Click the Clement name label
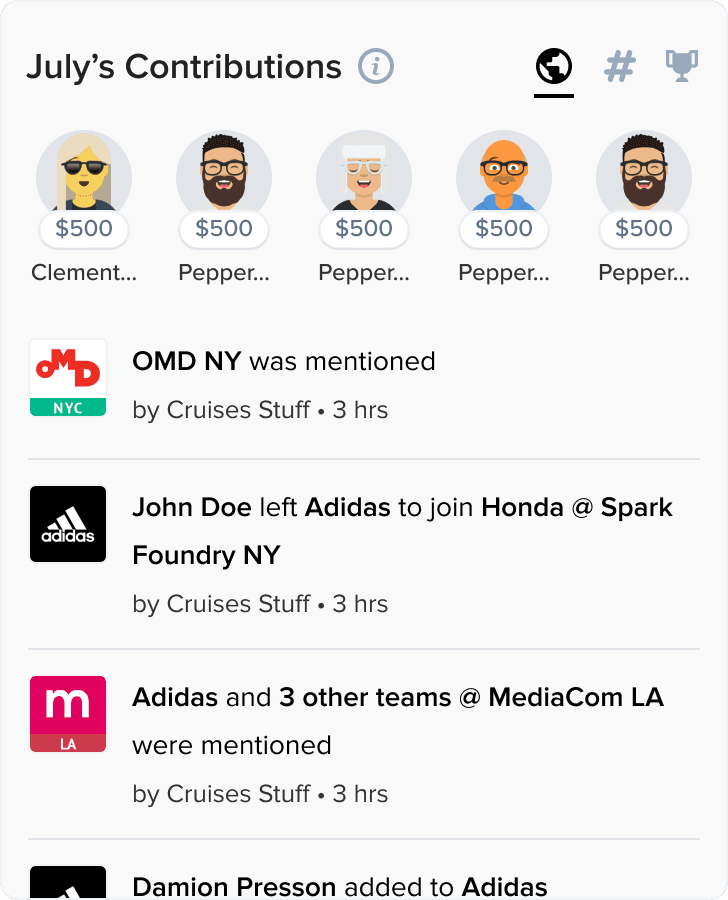Screen dimensions: 728x900 click(x=84, y=272)
